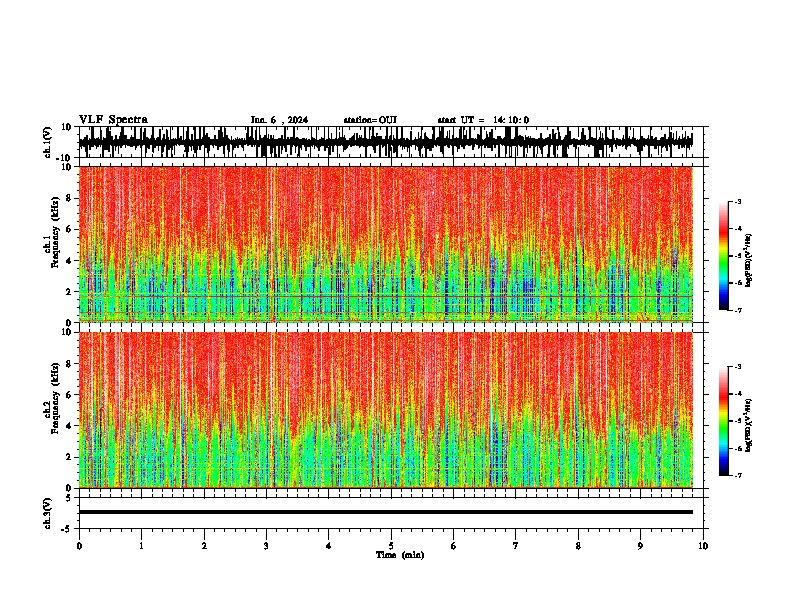792x612 pixels.
Task: Click the "Time (min)" axis label
Action: [400, 555]
